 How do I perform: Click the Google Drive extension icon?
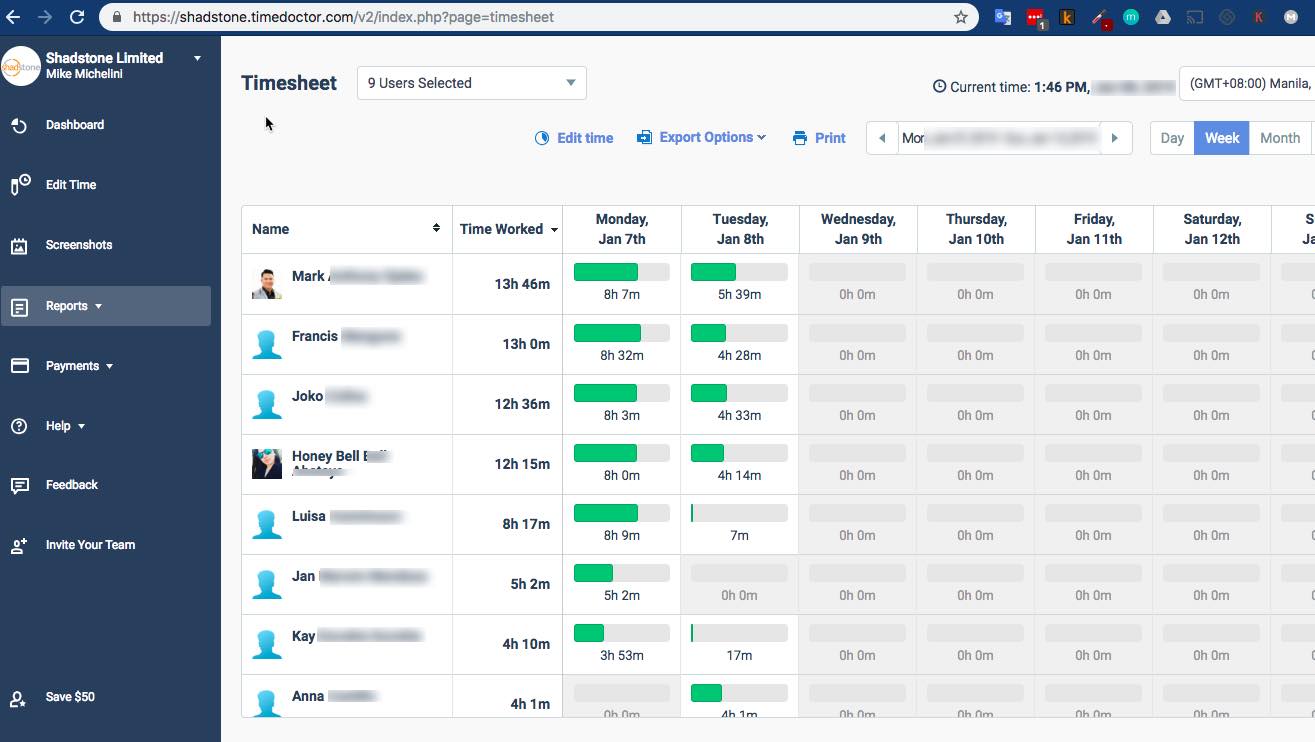1163,17
